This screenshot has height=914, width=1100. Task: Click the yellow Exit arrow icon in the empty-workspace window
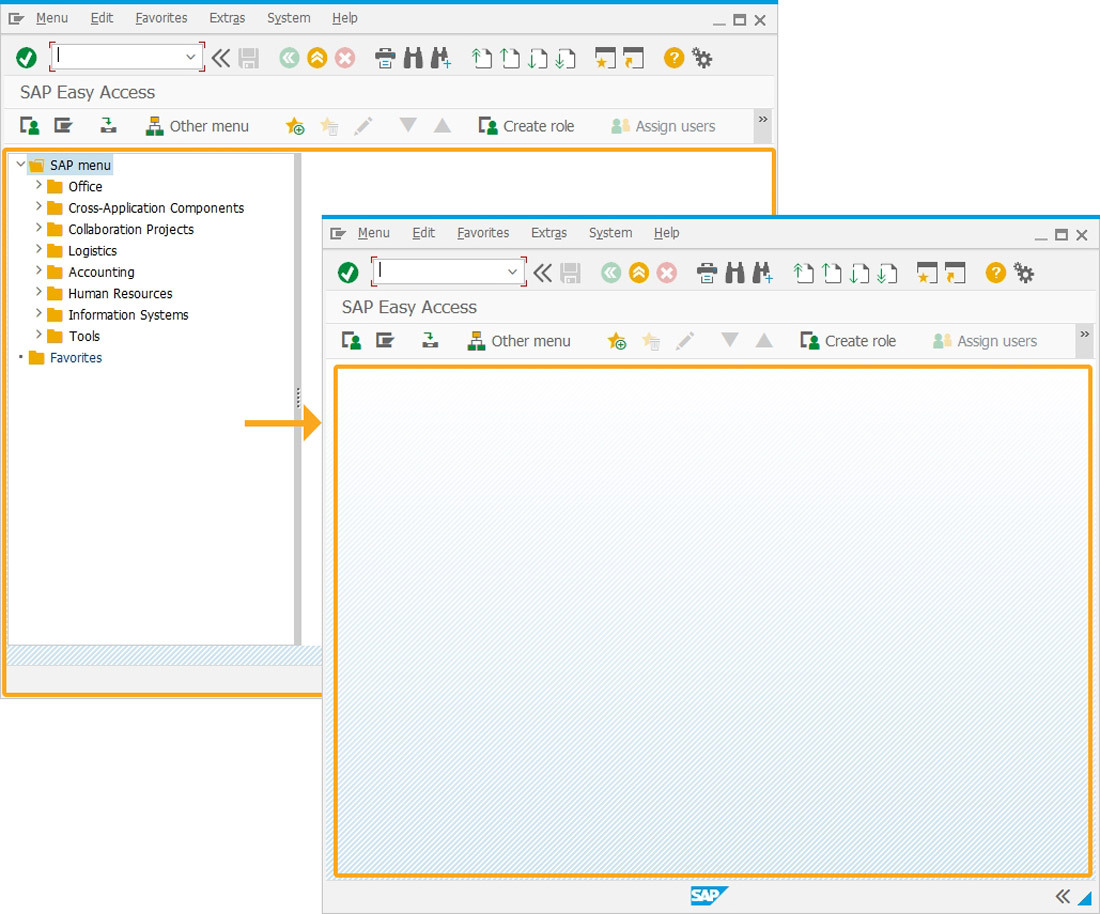(x=639, y=273)
